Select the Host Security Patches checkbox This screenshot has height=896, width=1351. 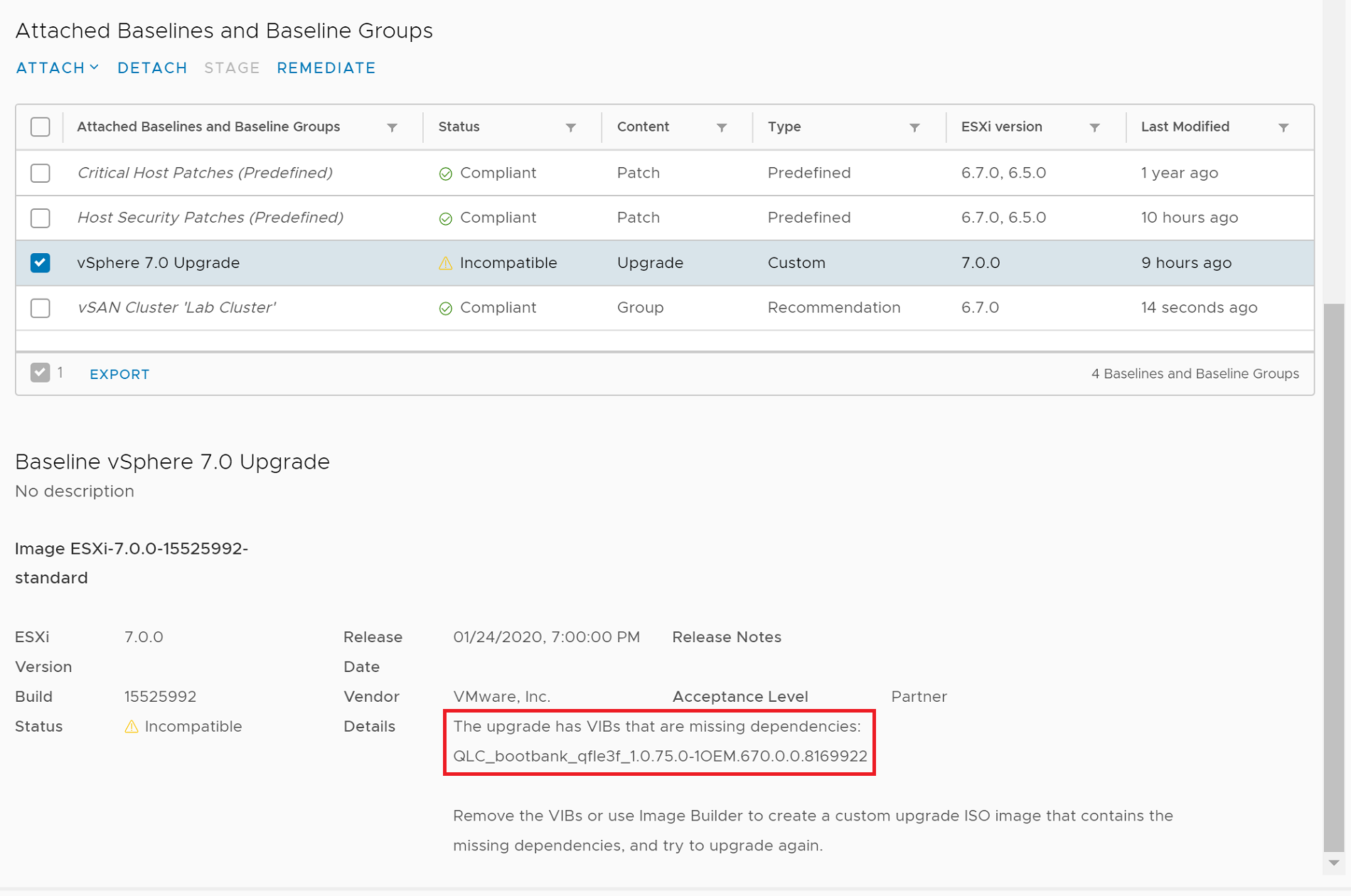tap(41, 218)
